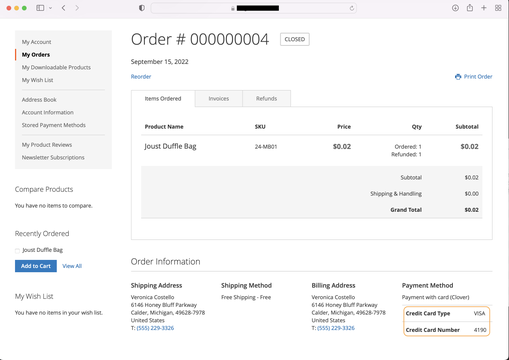Select the order date September 15, 2022
The width and height of the screenshot is (509, 360).
pyautogui.click(x=160, y=62)
